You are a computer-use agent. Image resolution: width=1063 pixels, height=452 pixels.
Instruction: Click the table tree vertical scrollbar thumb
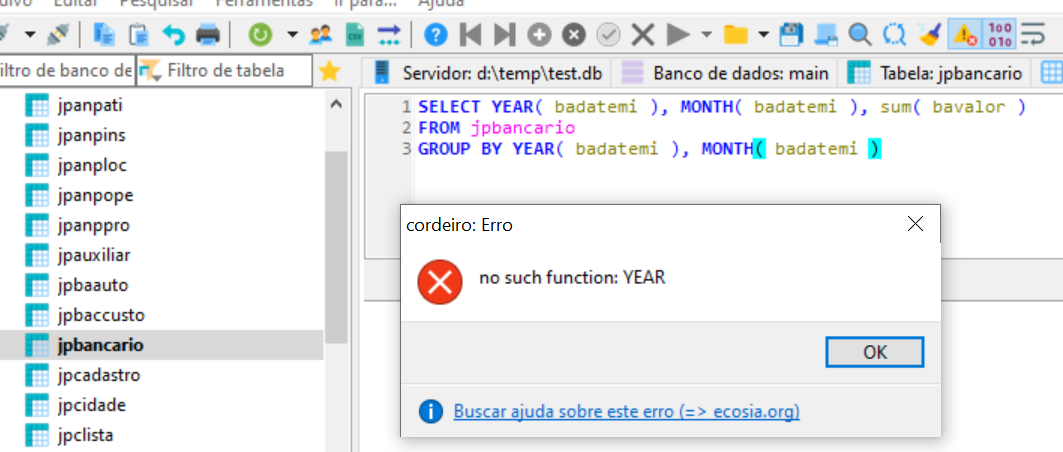[x=336, y=249]
